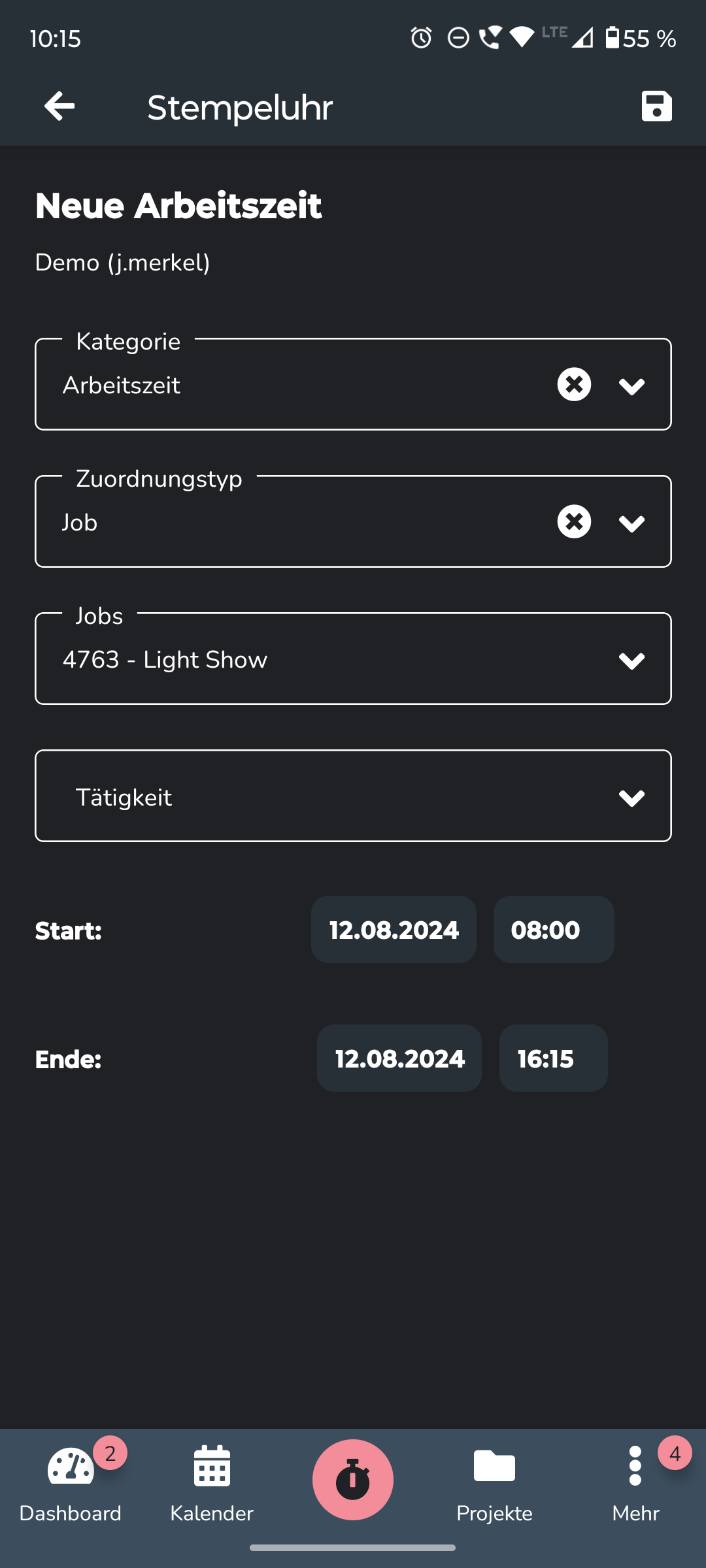This screenshot has width=706, height=1568.
Task: Tap the back arrow icon
Action: pyautogui.click(x=59, y=106)
